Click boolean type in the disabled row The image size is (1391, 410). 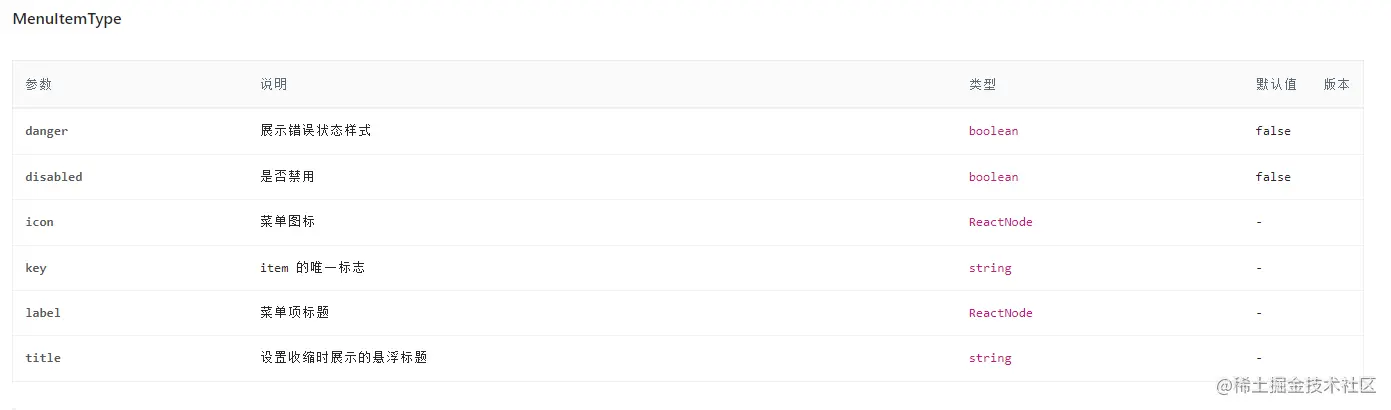click(993, 177)
